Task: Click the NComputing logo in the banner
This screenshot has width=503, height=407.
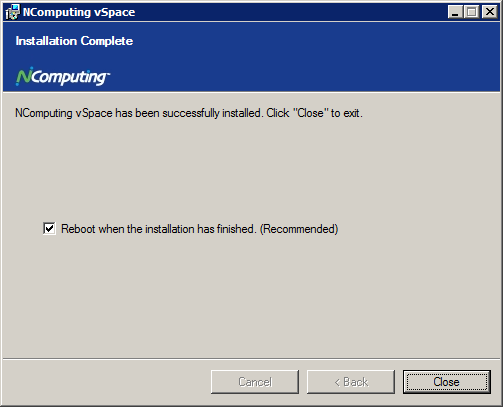Action: click(63, 76)
